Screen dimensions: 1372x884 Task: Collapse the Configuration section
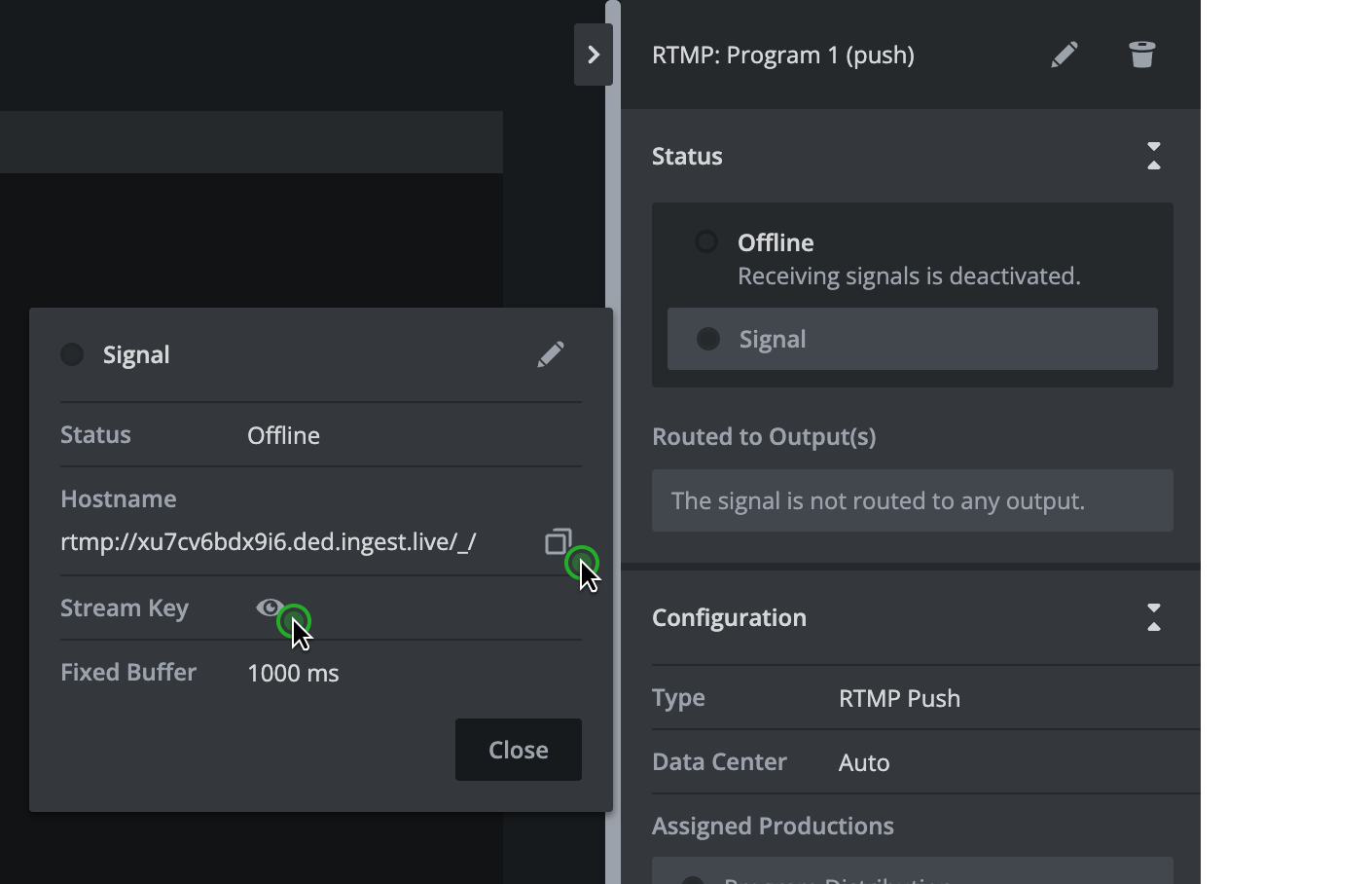1154,617
